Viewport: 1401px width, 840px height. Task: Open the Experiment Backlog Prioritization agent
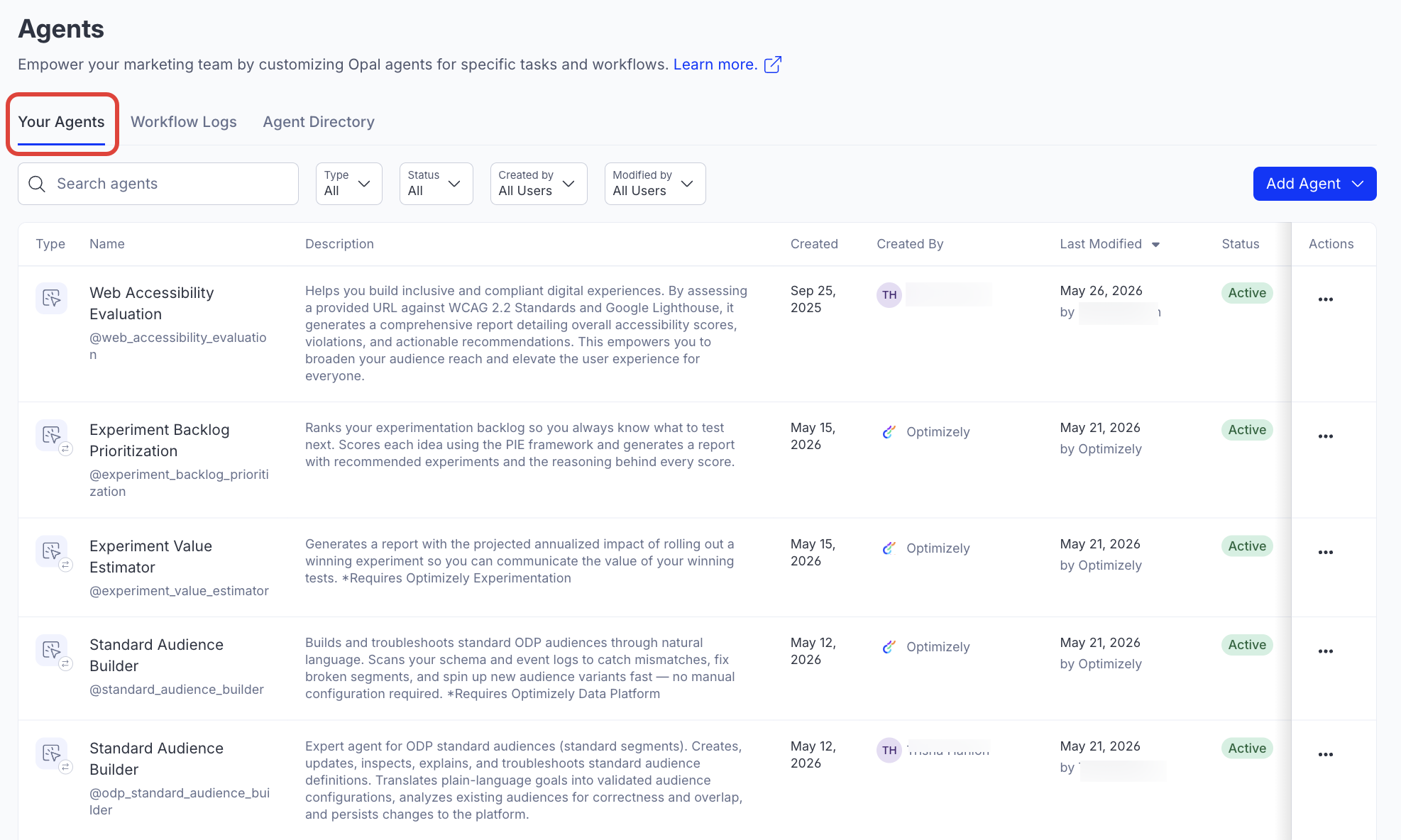(160, 441)
